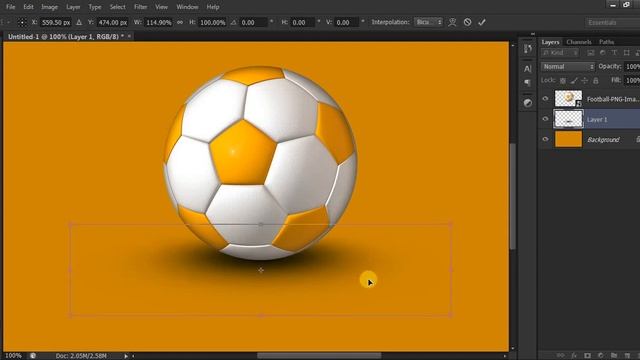
Task: Open the Interpolation dropdown
Action: point(428,22)
